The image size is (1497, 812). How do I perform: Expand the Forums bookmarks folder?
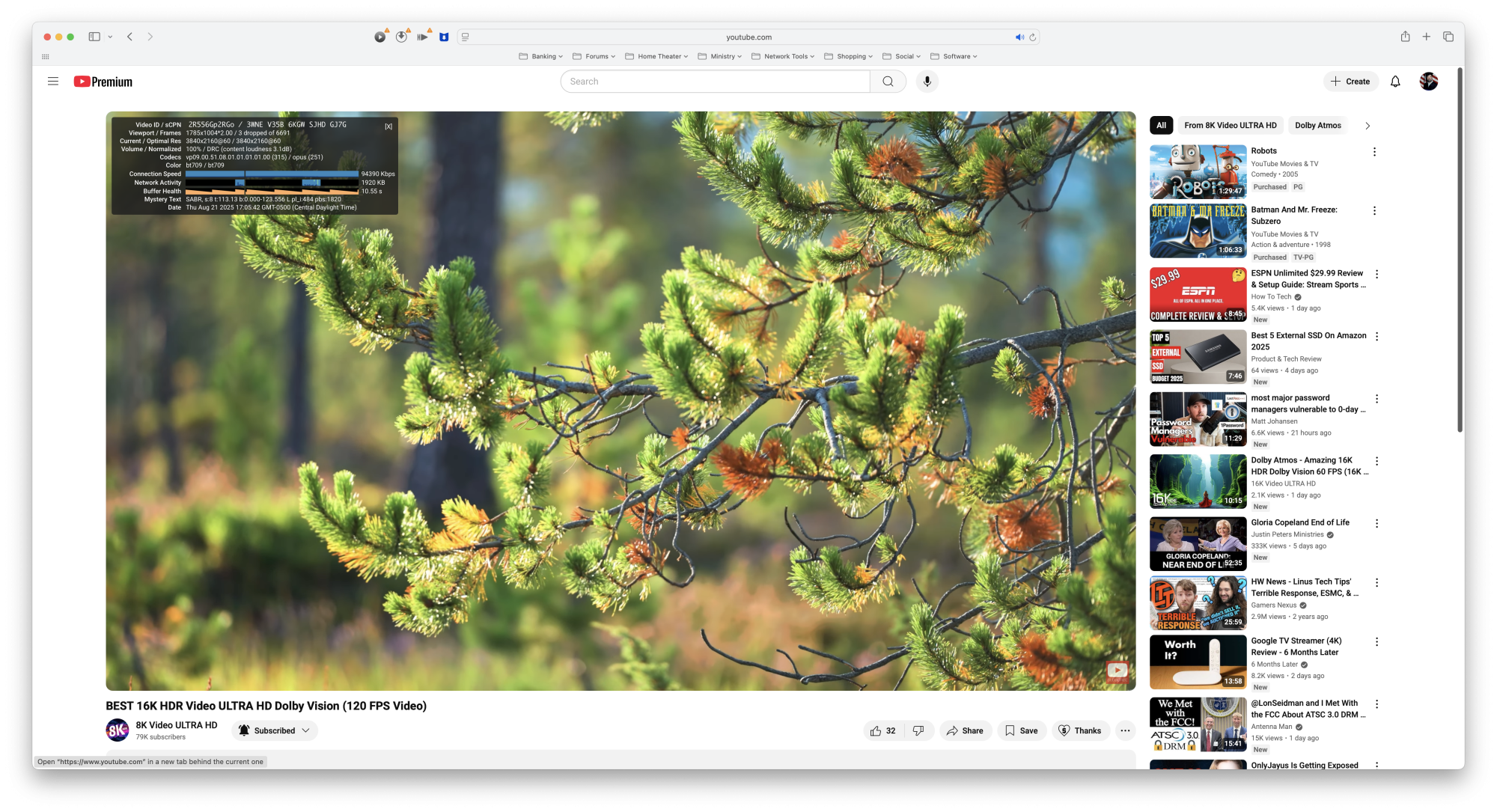594,56
